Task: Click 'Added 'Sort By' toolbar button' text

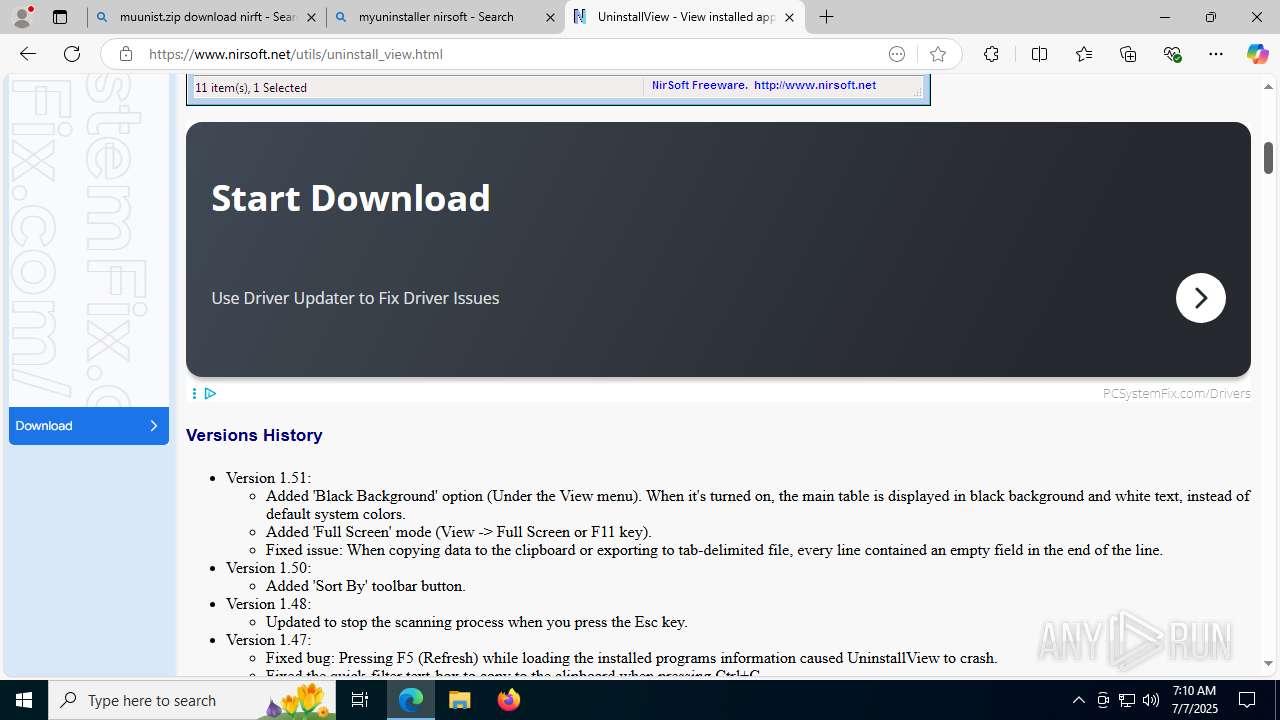Action: (365, 586)
